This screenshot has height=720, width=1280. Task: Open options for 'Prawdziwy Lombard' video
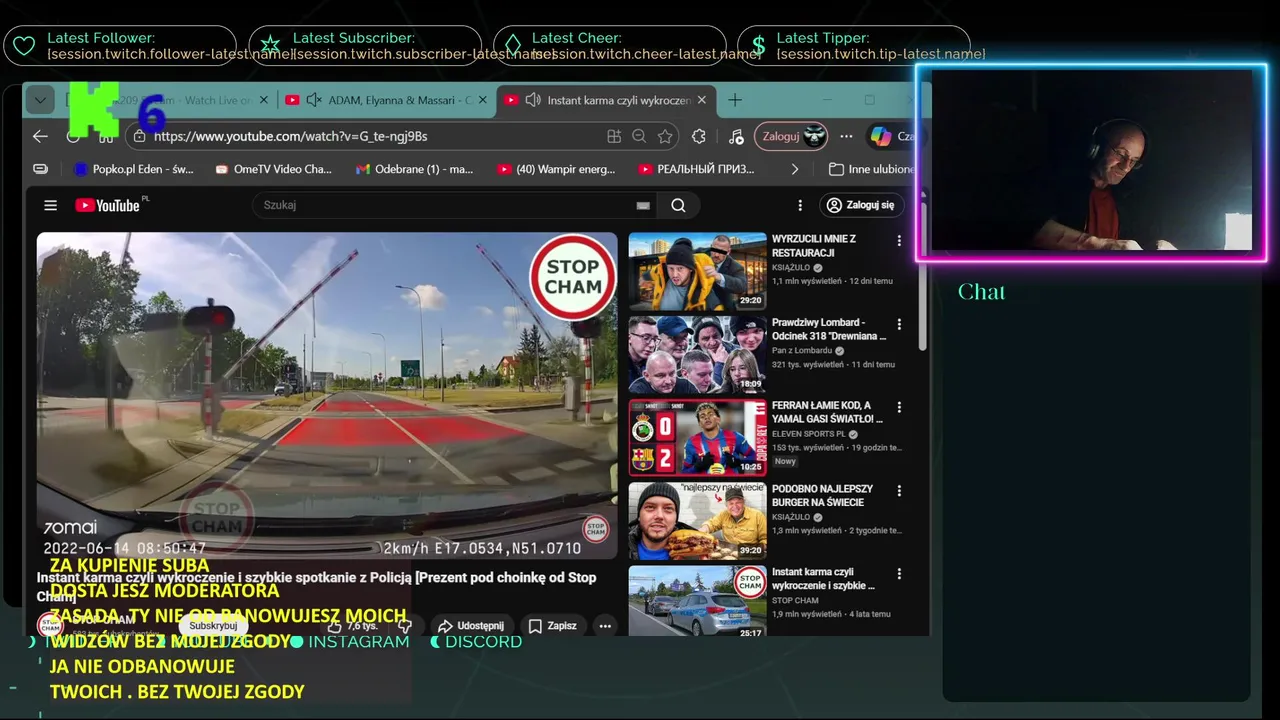tap(899, 324)
